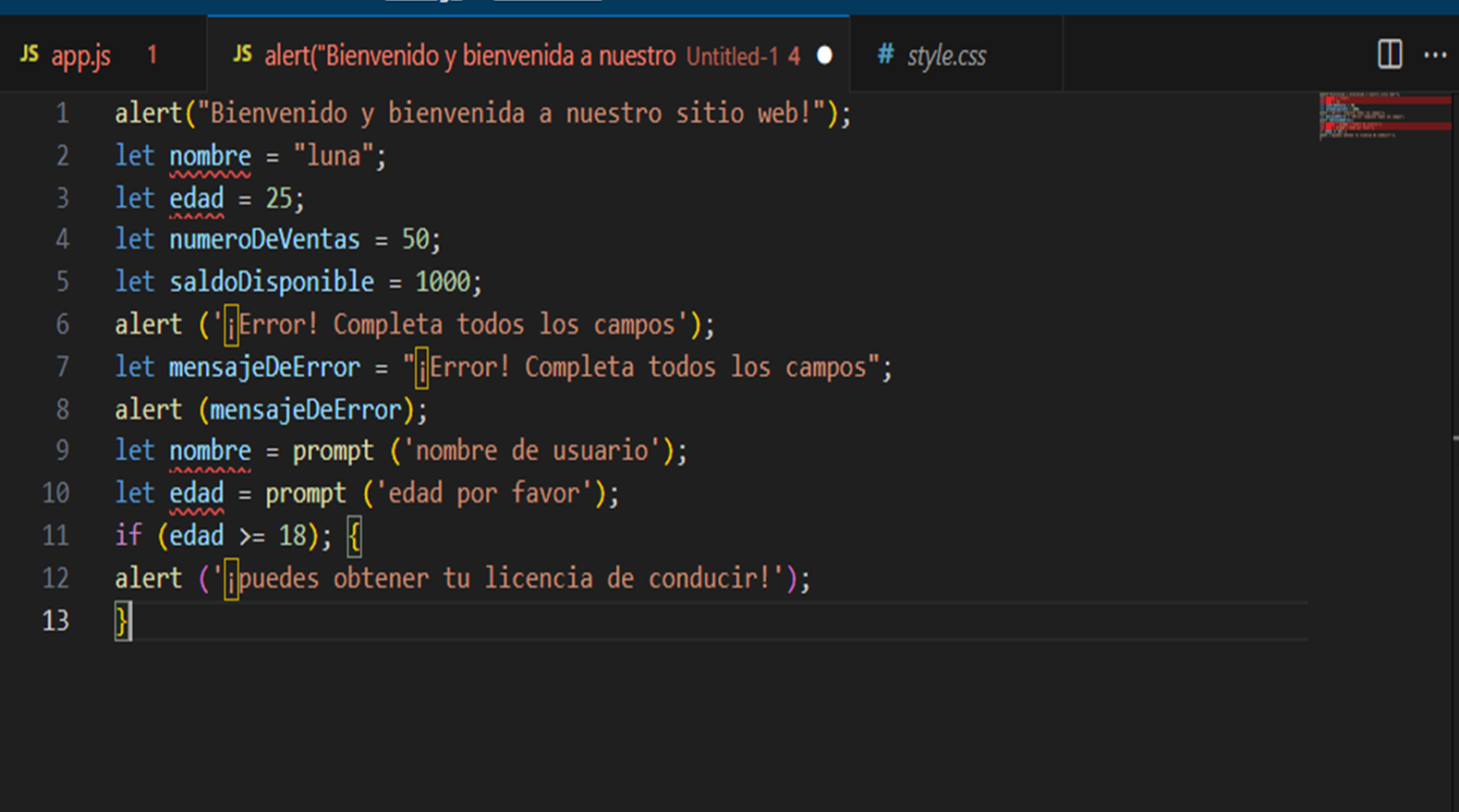The height and width of the screenshot is (812, 1459).
Task: Click the underlined nombre variable on line 2
Action: click(210, 156)
